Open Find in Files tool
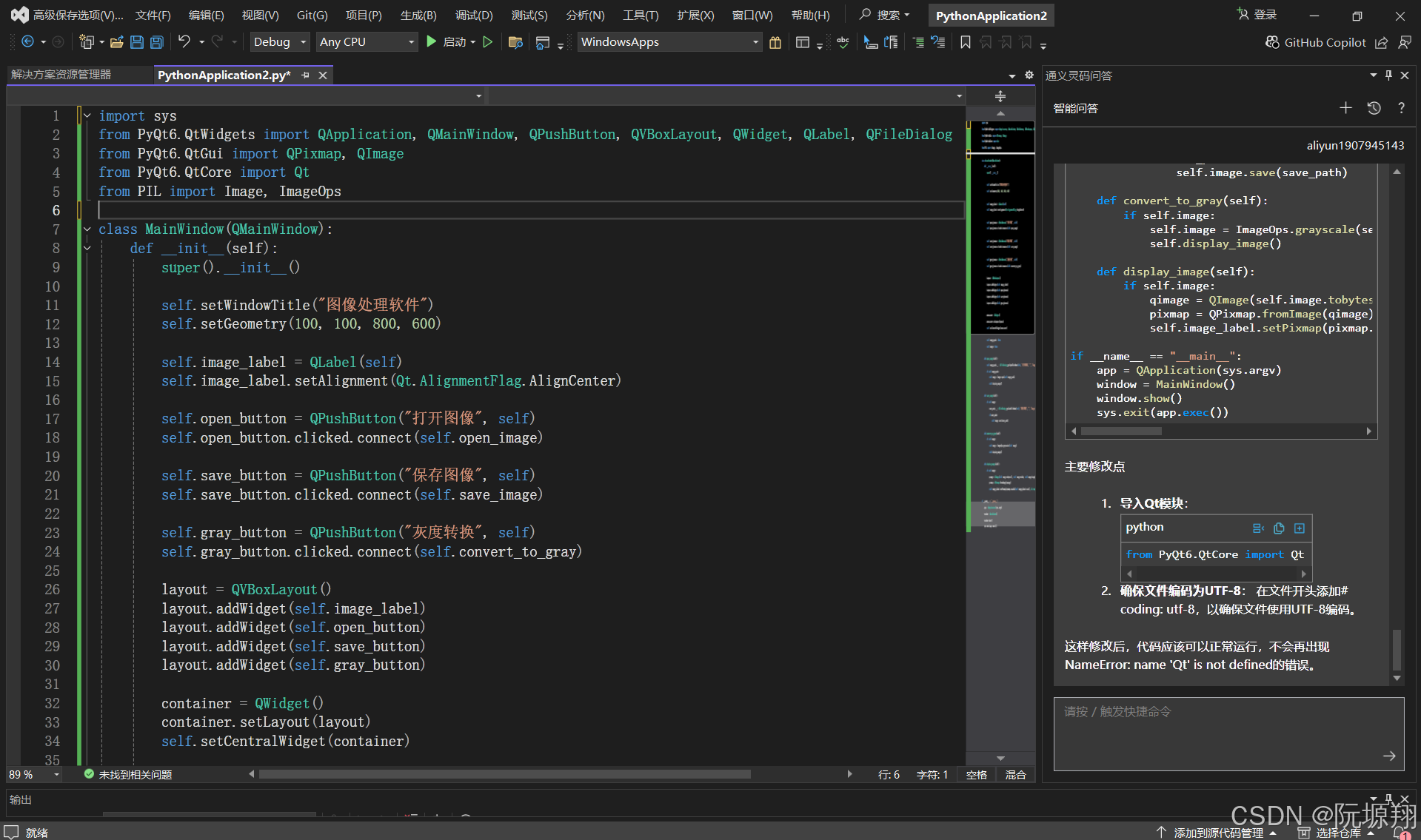Viewport: 1421px width, 840px height. [x=515, y=42]
